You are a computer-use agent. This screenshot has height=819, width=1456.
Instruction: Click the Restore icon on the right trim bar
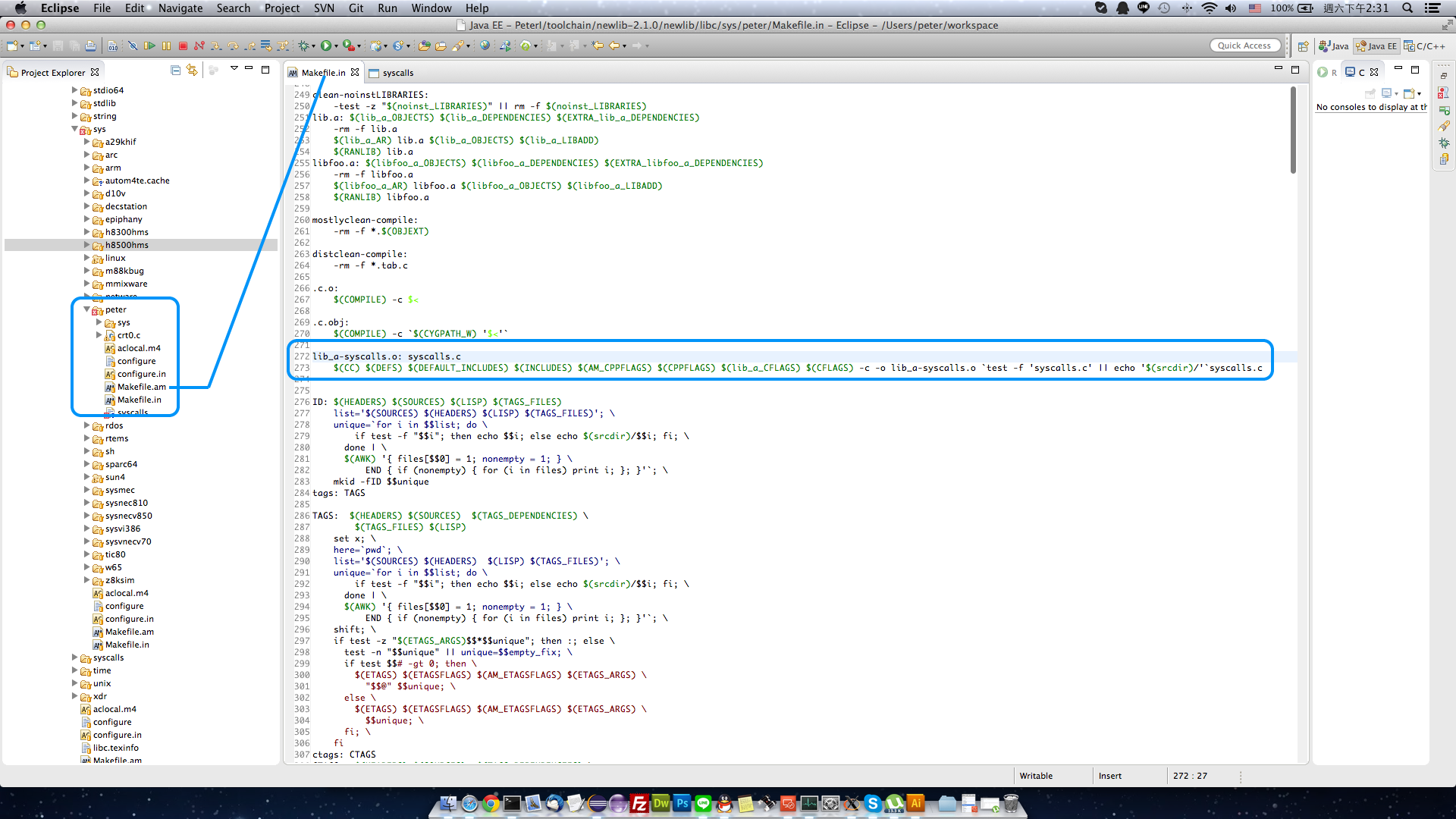click(1444, 75)
